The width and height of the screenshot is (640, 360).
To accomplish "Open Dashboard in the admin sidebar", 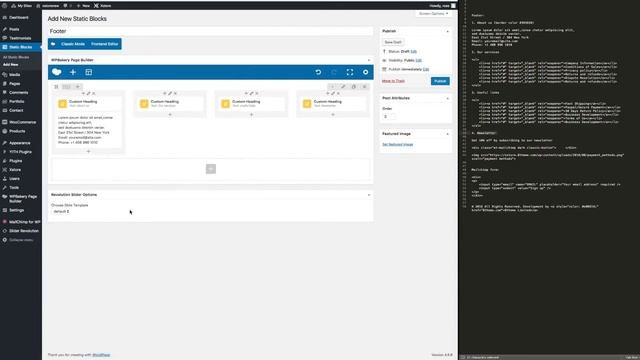I will [20, 18].
